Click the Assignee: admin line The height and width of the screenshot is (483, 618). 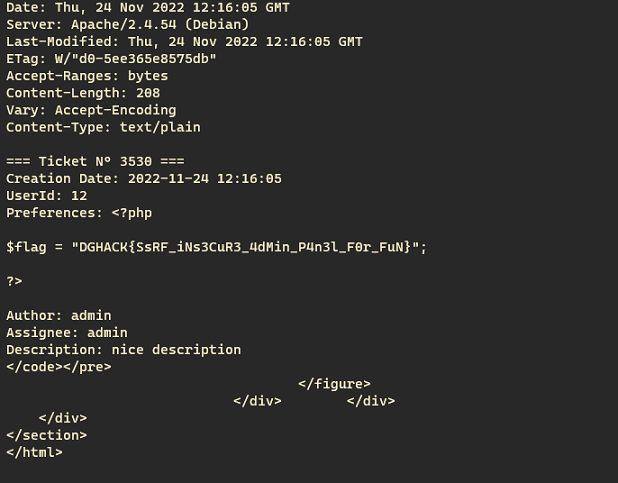pyautogui.click(x=67, y=333)
